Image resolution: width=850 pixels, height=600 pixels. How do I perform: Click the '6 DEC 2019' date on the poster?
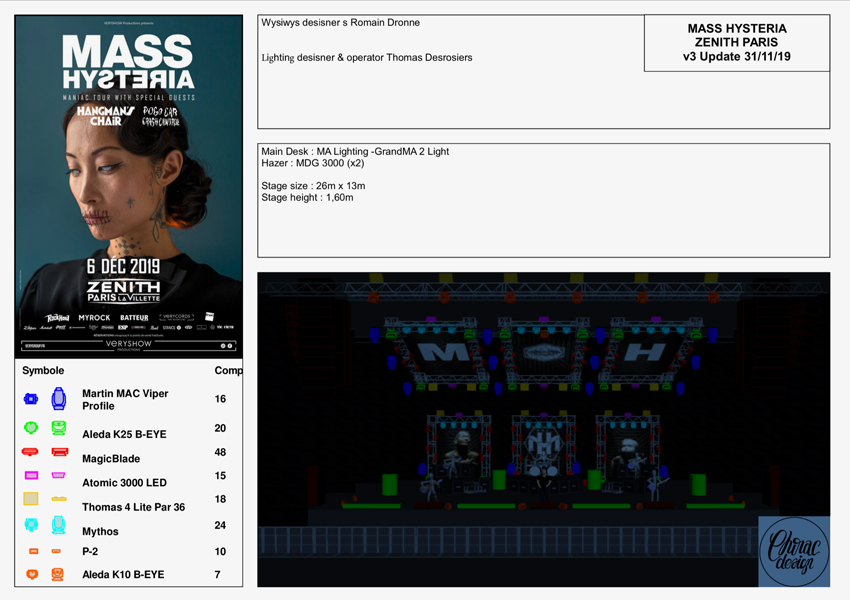pyautogui.click(x=124, y=267)
